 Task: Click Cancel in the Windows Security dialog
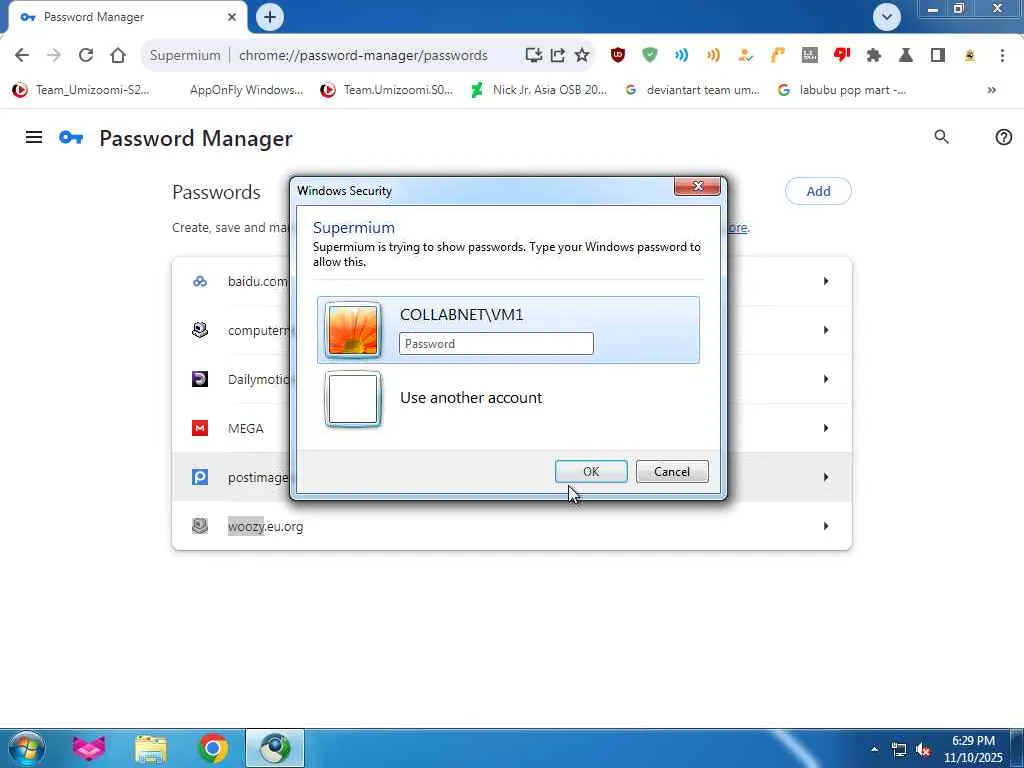pos(672,472)
